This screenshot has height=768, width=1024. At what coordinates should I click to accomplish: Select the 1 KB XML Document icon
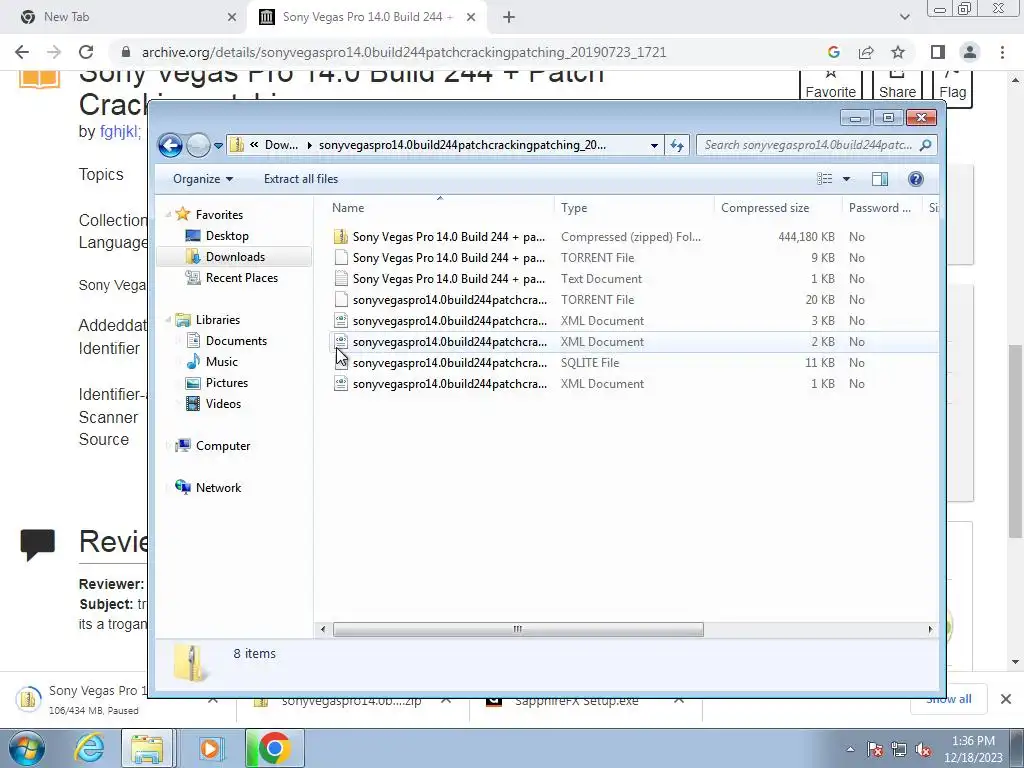(x=340, y=383)
